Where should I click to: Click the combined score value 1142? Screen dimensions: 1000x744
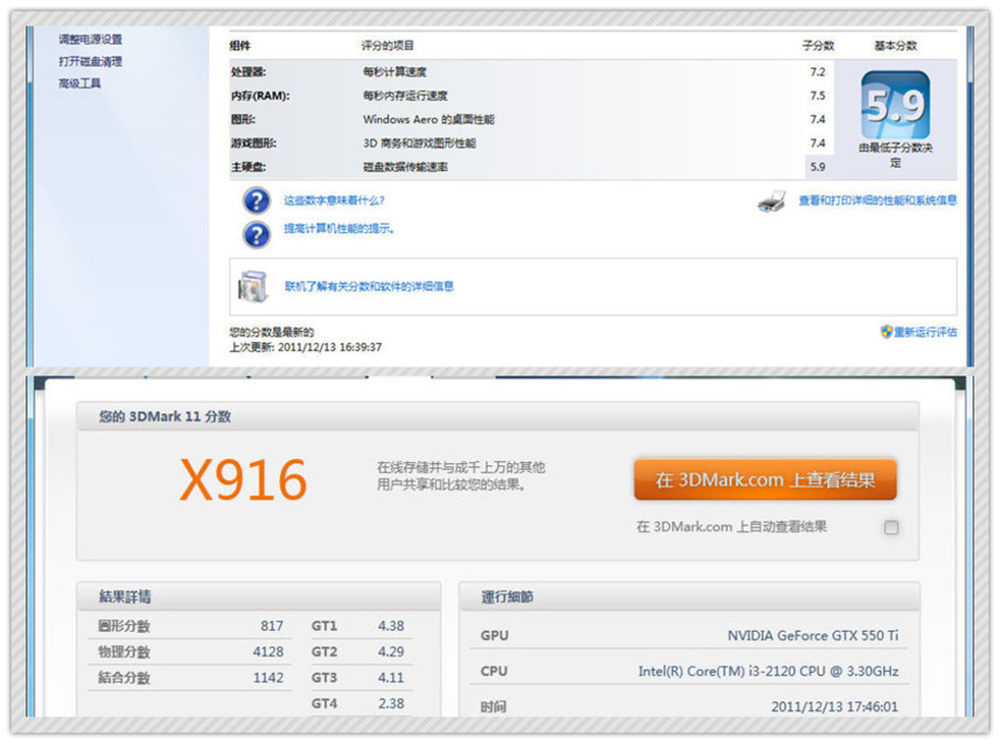[x=268, y=678]
